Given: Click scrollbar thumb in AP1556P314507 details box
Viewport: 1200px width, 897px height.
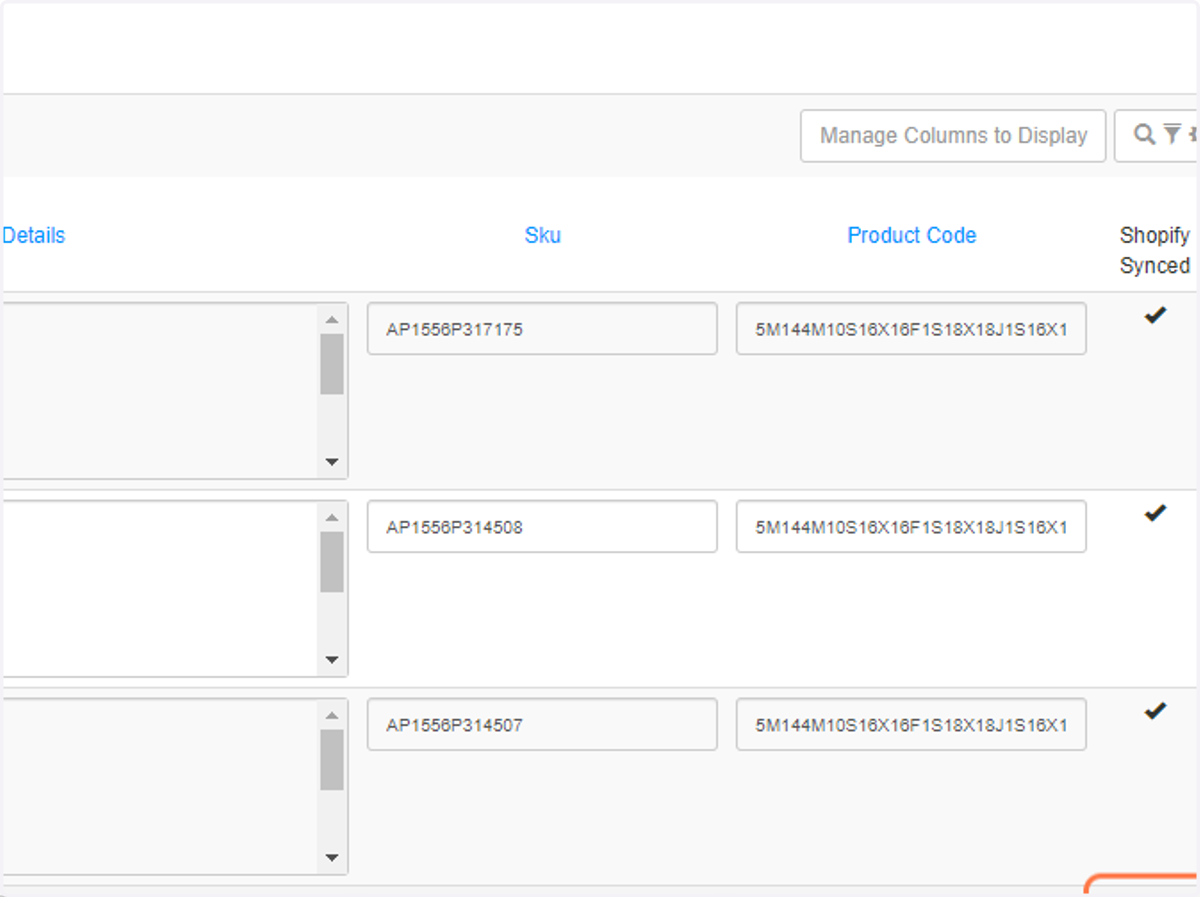Looking at the screenshot, I should [332, 760].
